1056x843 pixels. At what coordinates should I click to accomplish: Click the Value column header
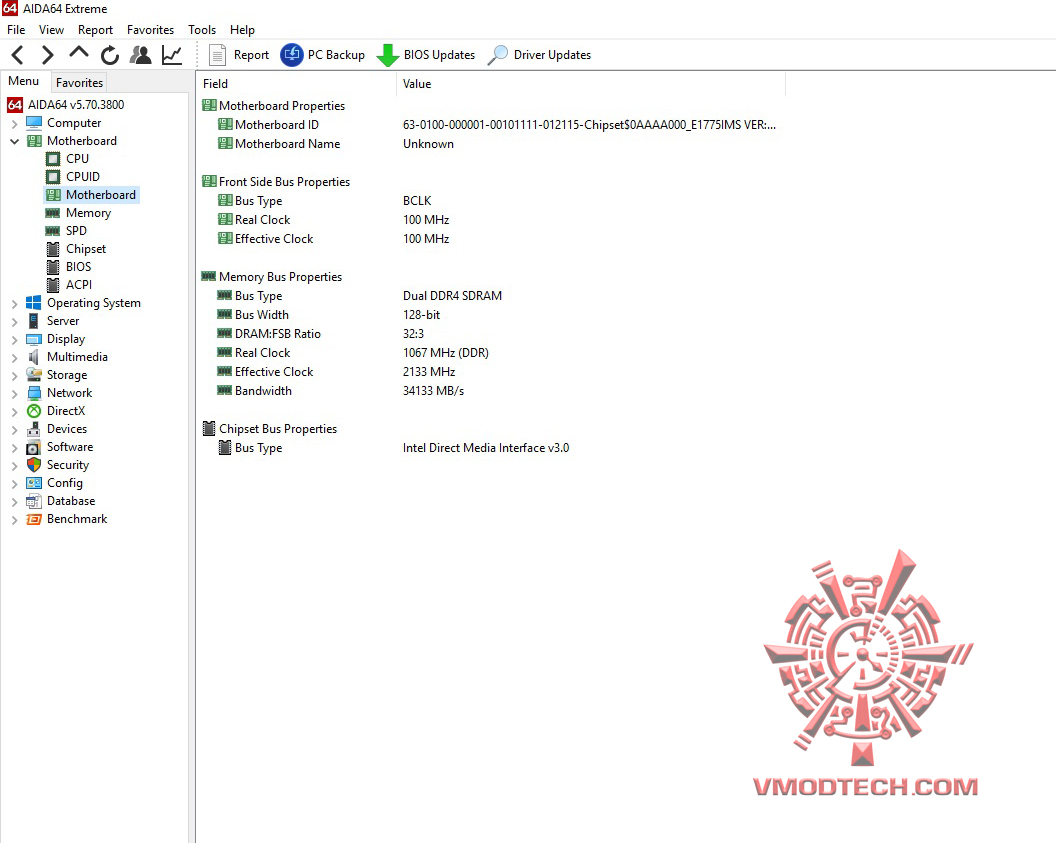(x=591, y=84)
